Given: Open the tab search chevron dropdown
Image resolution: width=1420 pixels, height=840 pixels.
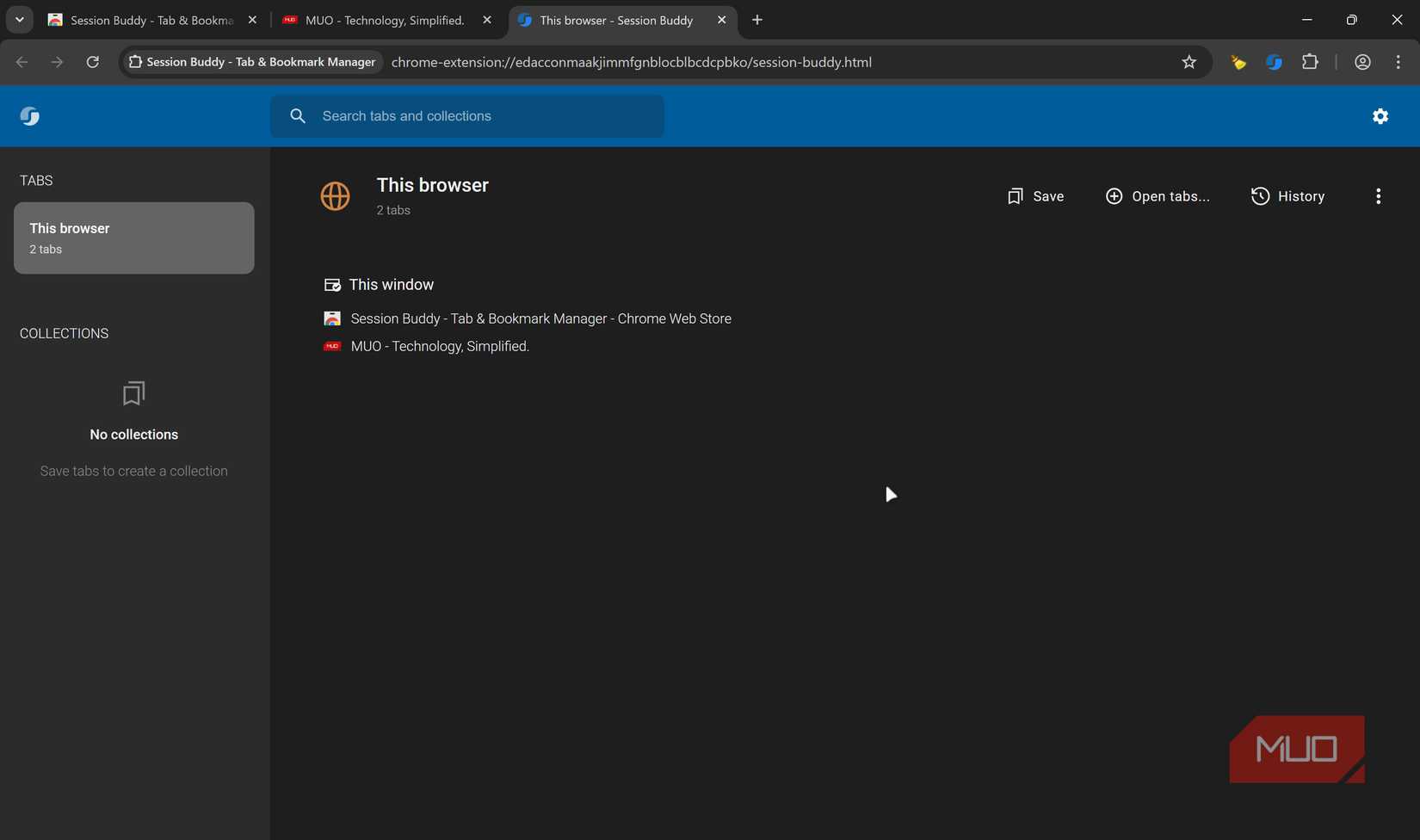Looking at the screenshot, I should pyautogui.click(x=19, y=19).
